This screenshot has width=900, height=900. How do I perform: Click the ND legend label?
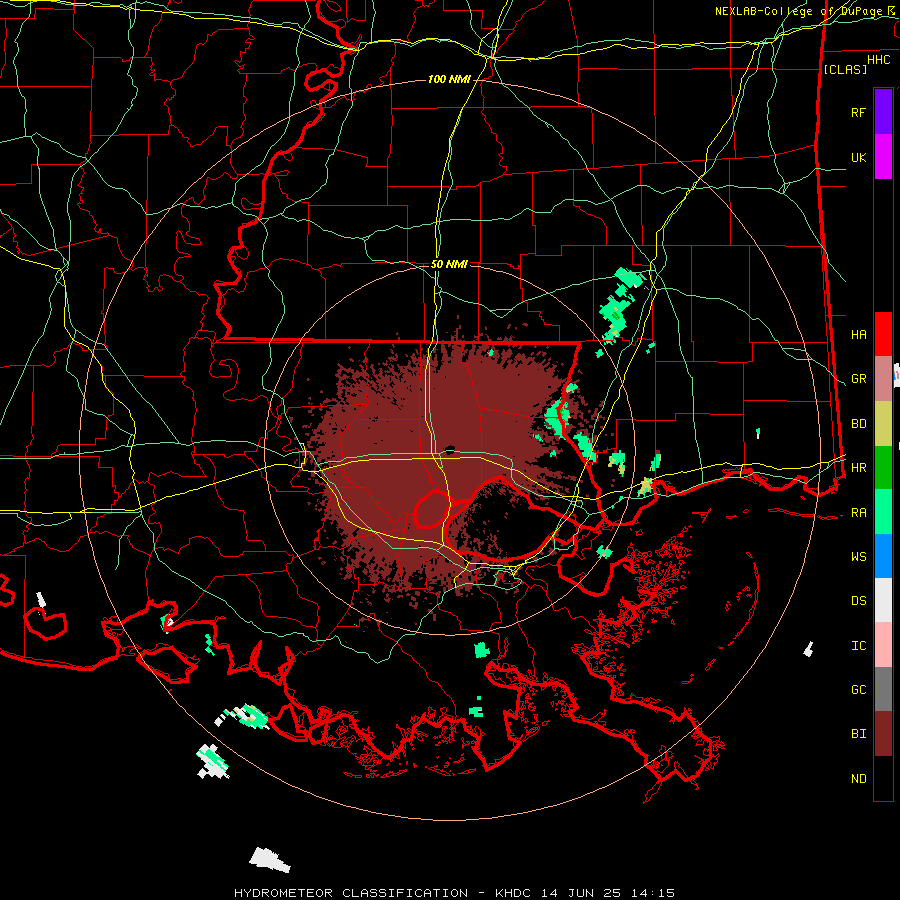[x=858, y=779]
